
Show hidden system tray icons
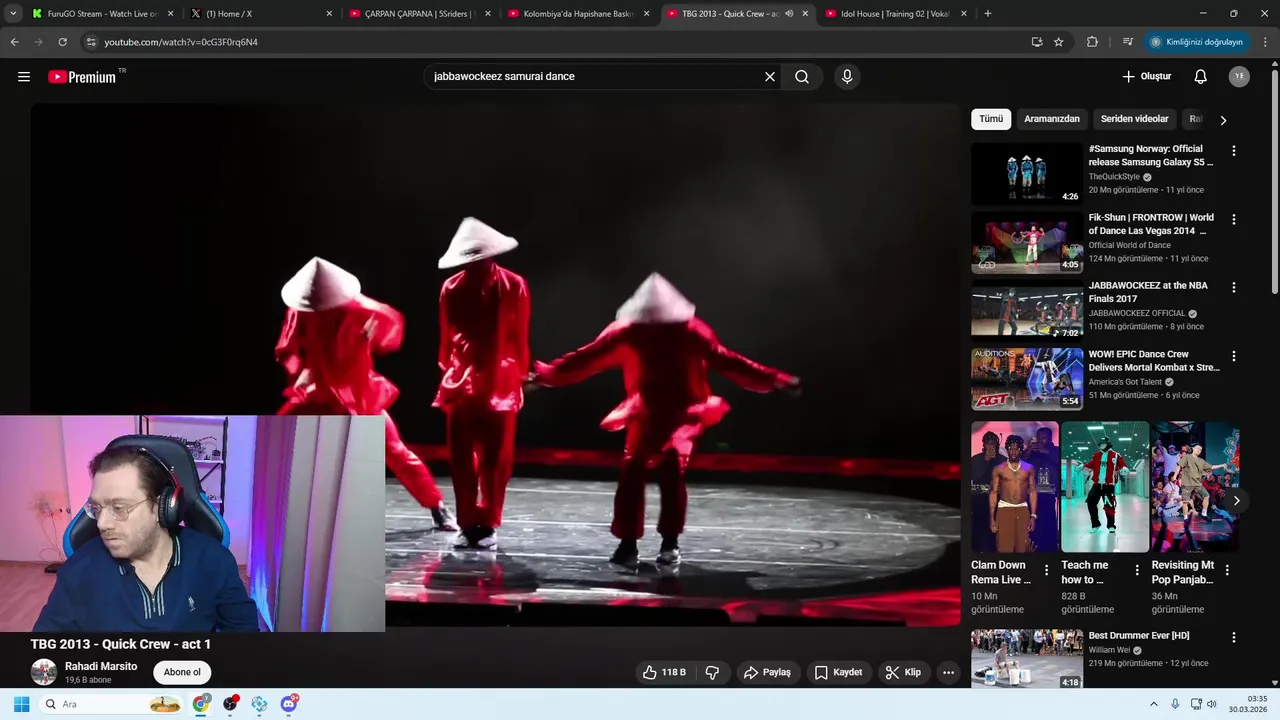tap(1153, 704)
